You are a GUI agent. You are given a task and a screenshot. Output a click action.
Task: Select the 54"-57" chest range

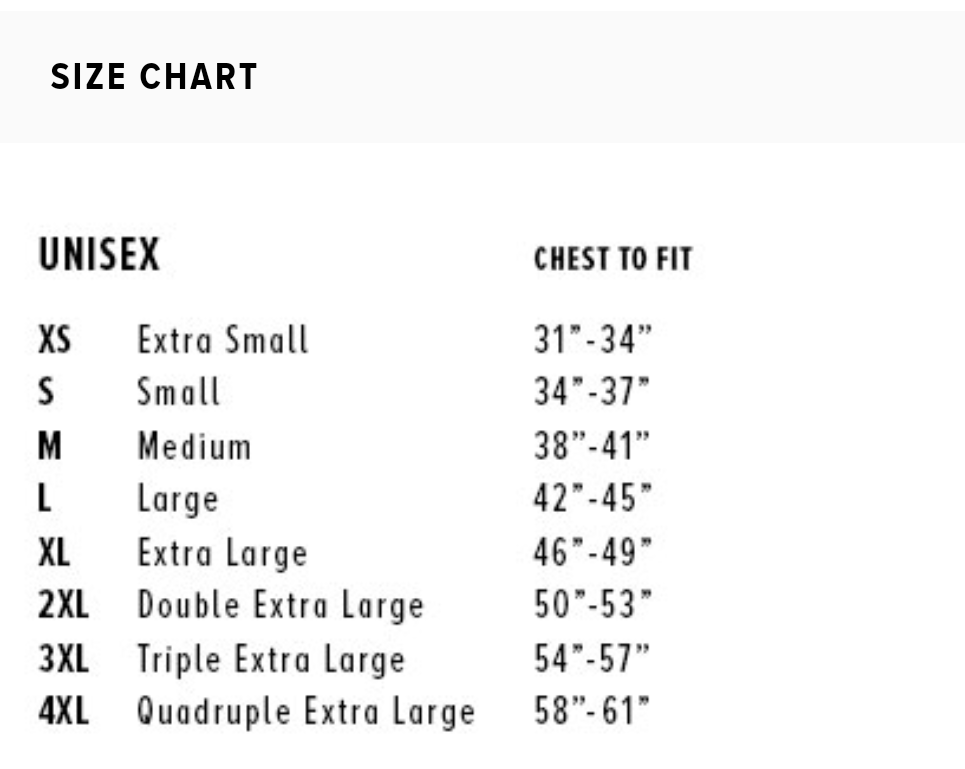[592, 659]
